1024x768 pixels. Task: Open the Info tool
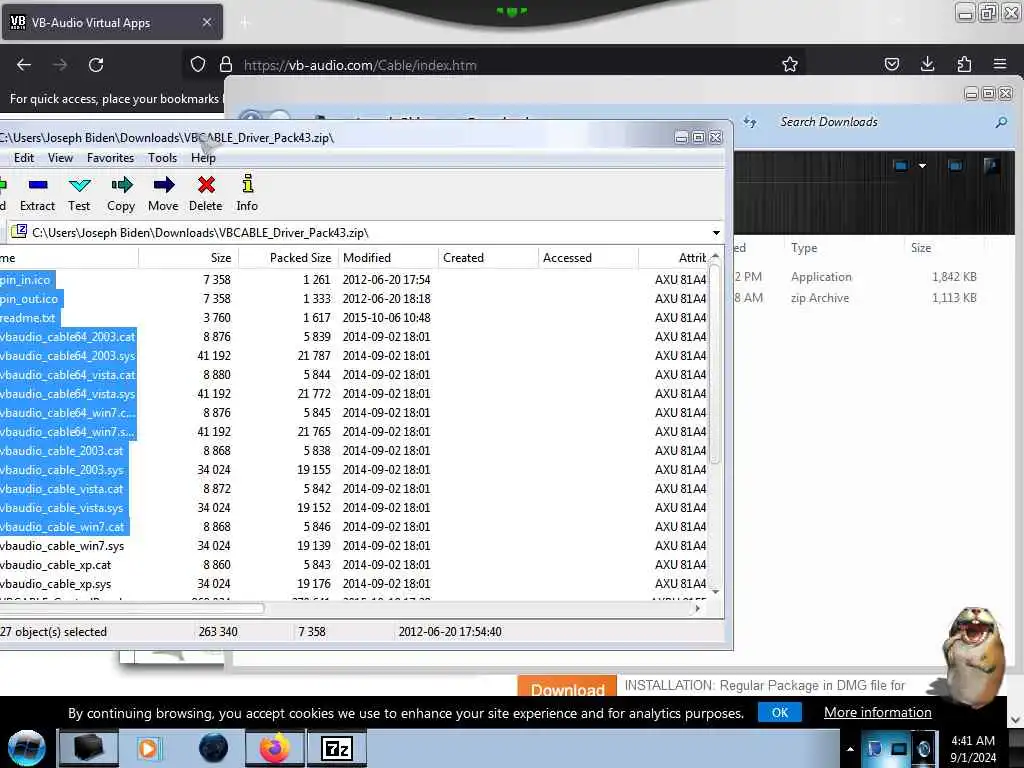coord(247,194)
